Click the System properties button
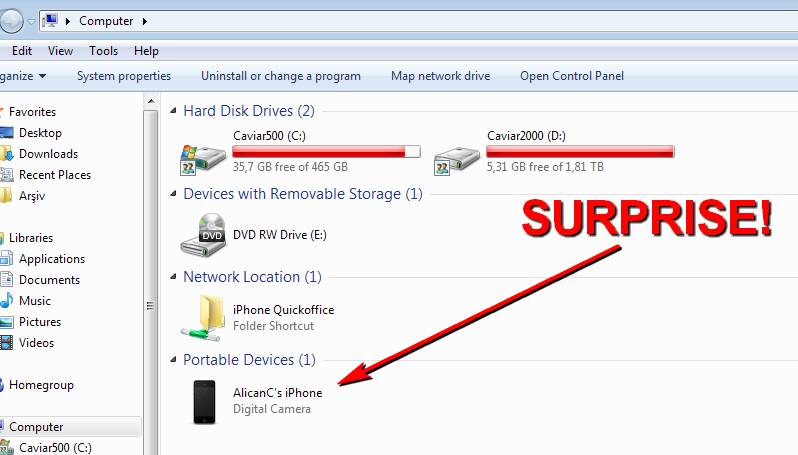 tap(124, 76)
